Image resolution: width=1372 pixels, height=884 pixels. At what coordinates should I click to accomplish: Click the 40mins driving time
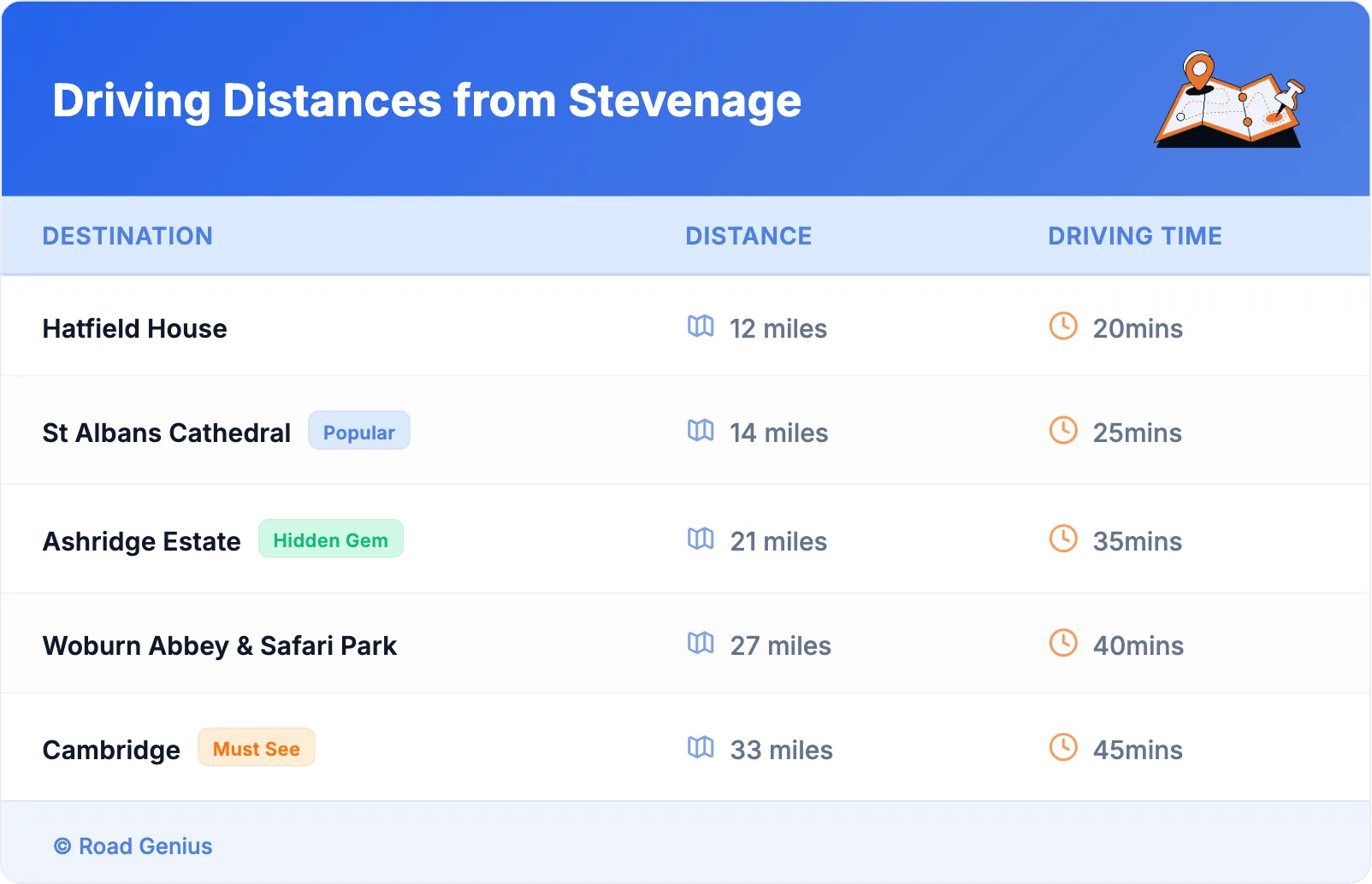pos(1138,645)
